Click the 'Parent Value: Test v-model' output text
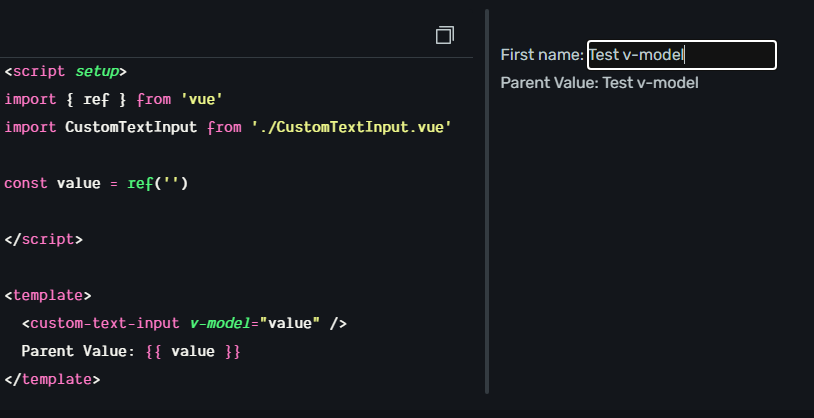This screenshot has width=814, height=418. click(599, 83)
